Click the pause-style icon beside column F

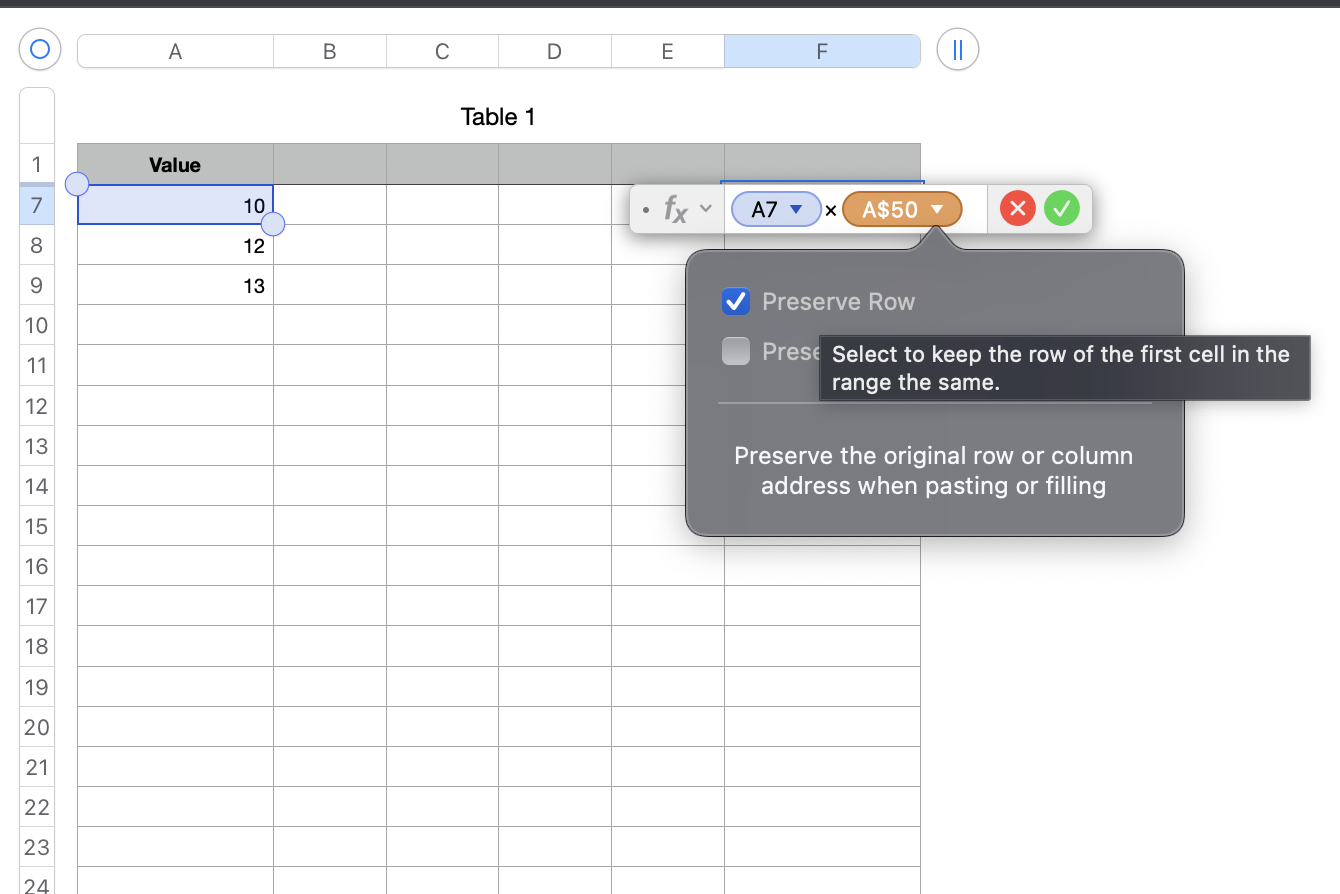click(x=957, y=49)
